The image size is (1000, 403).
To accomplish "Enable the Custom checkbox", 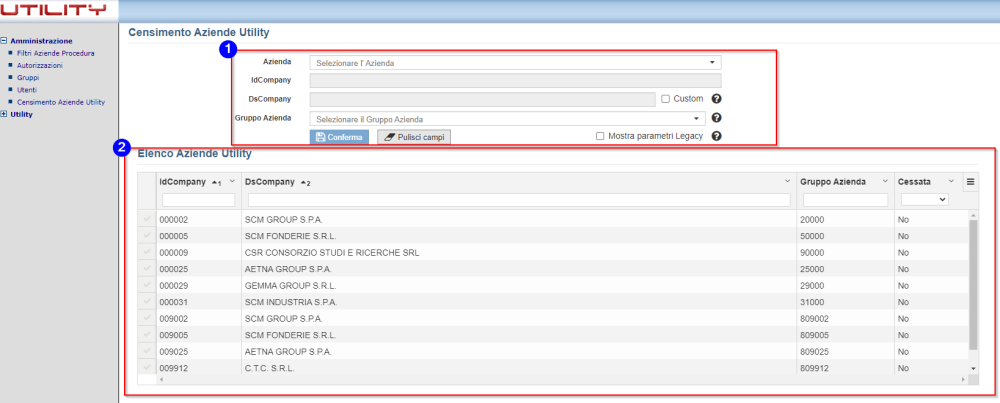I will tap(665, 99).
